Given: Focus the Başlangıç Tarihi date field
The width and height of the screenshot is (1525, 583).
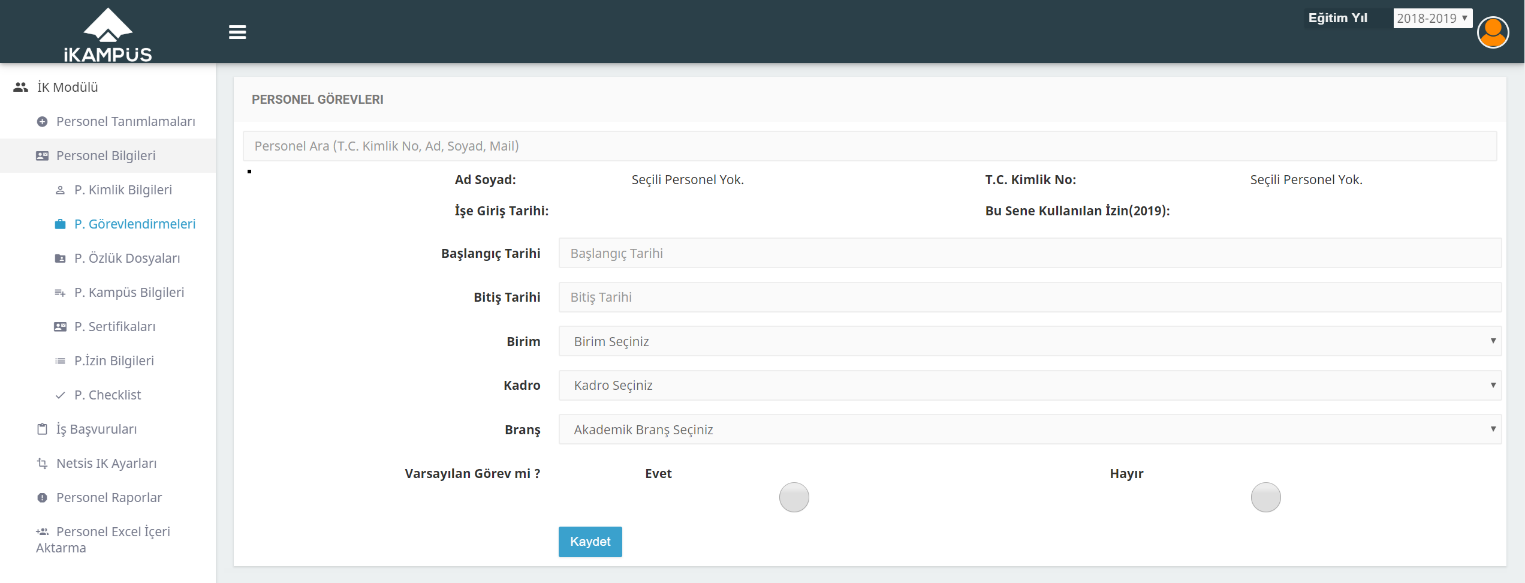Looking at the screenshot, I should (x=1030, y=253).
